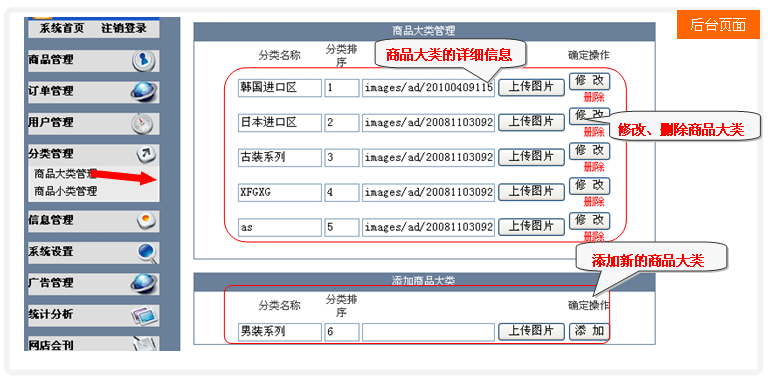Click the sort order field containing 5

tap(342, 228)
